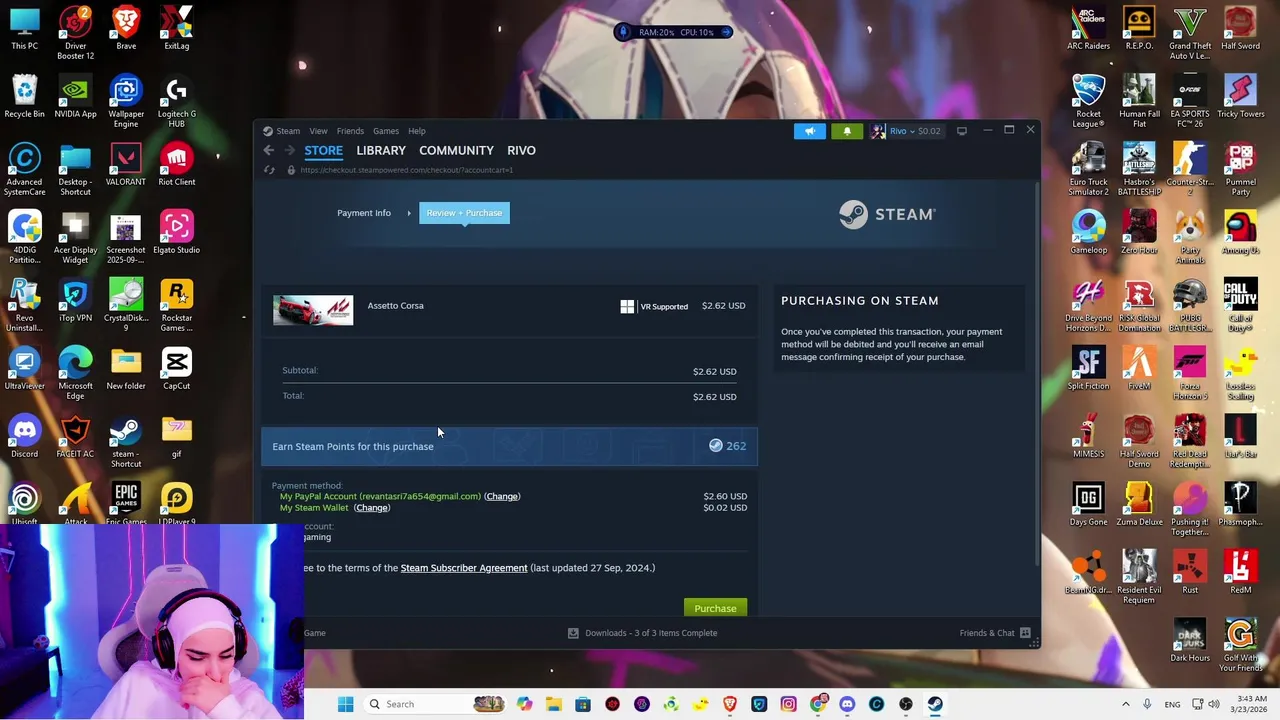Open Grand Theft Auto V shortcut
Viewport: 1280px width, 720px height.
pyautogui.click(x=1190, y=32)
